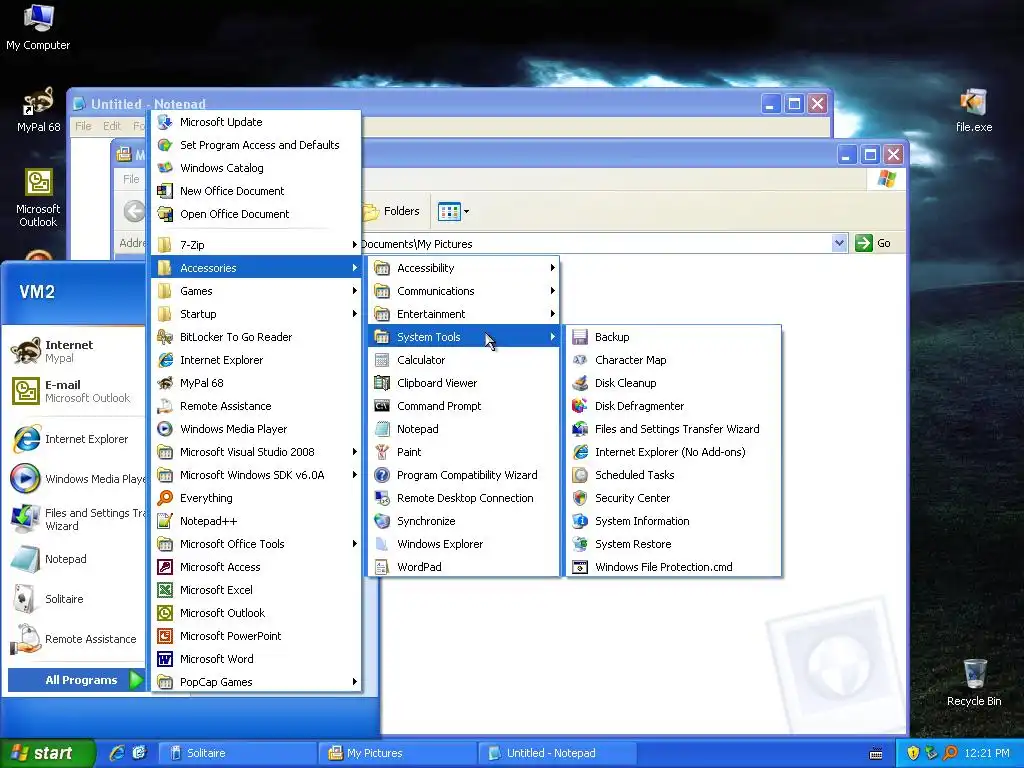Launch Solitaire from Start menu recent list
The height and width of the screenshot is (768, 1024).
pyautogui.click(x=75, y=599)
